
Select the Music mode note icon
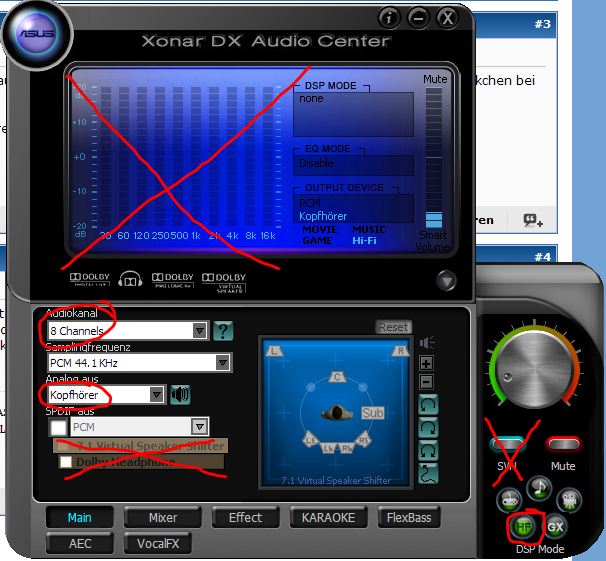[539, 488]
